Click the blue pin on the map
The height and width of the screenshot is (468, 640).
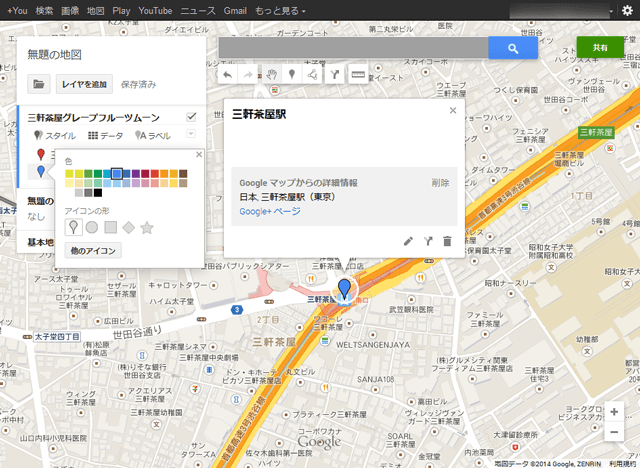(x=344, y=288)
